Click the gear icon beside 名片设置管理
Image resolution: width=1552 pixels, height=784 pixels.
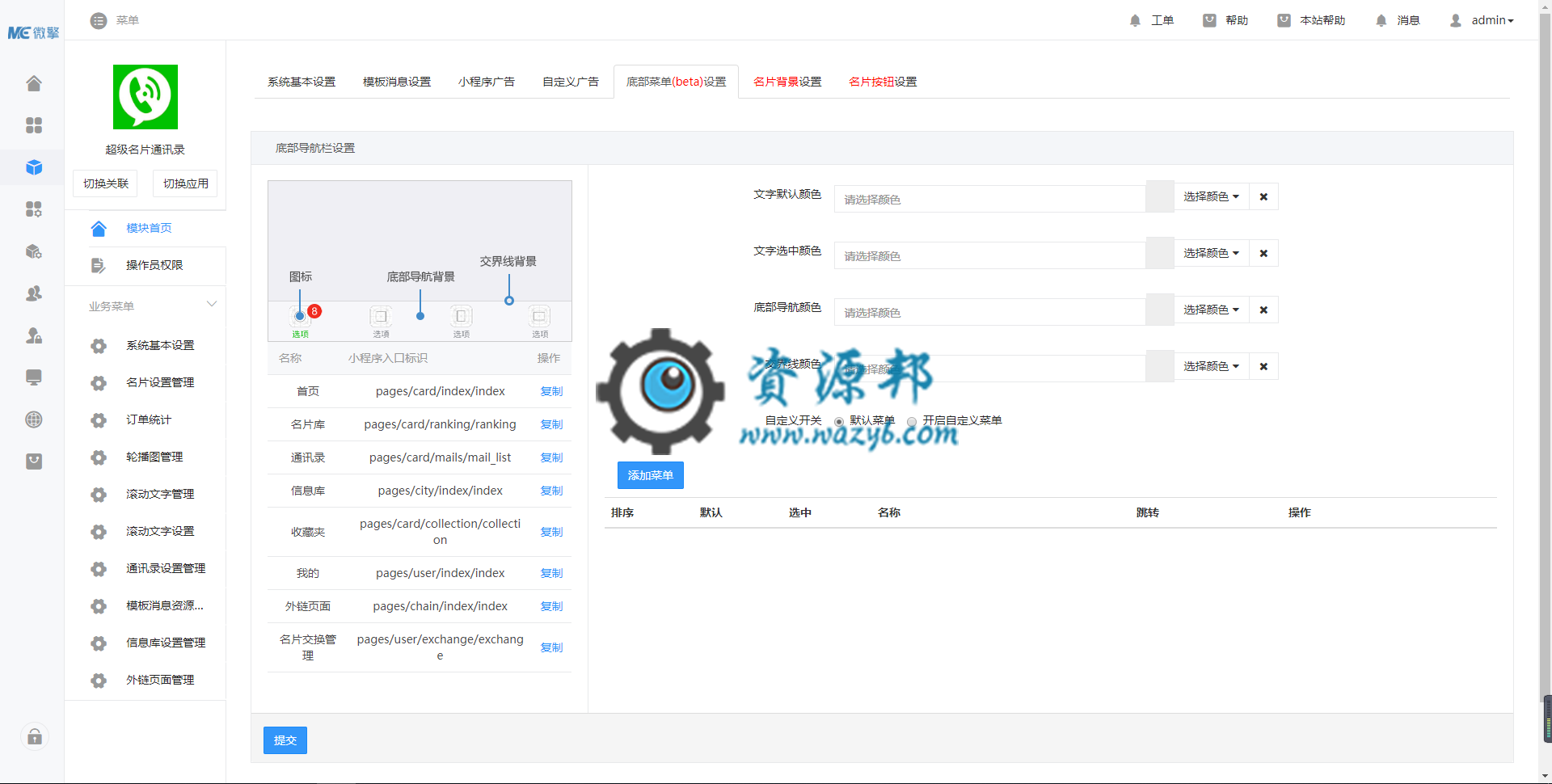pos(99,383)
